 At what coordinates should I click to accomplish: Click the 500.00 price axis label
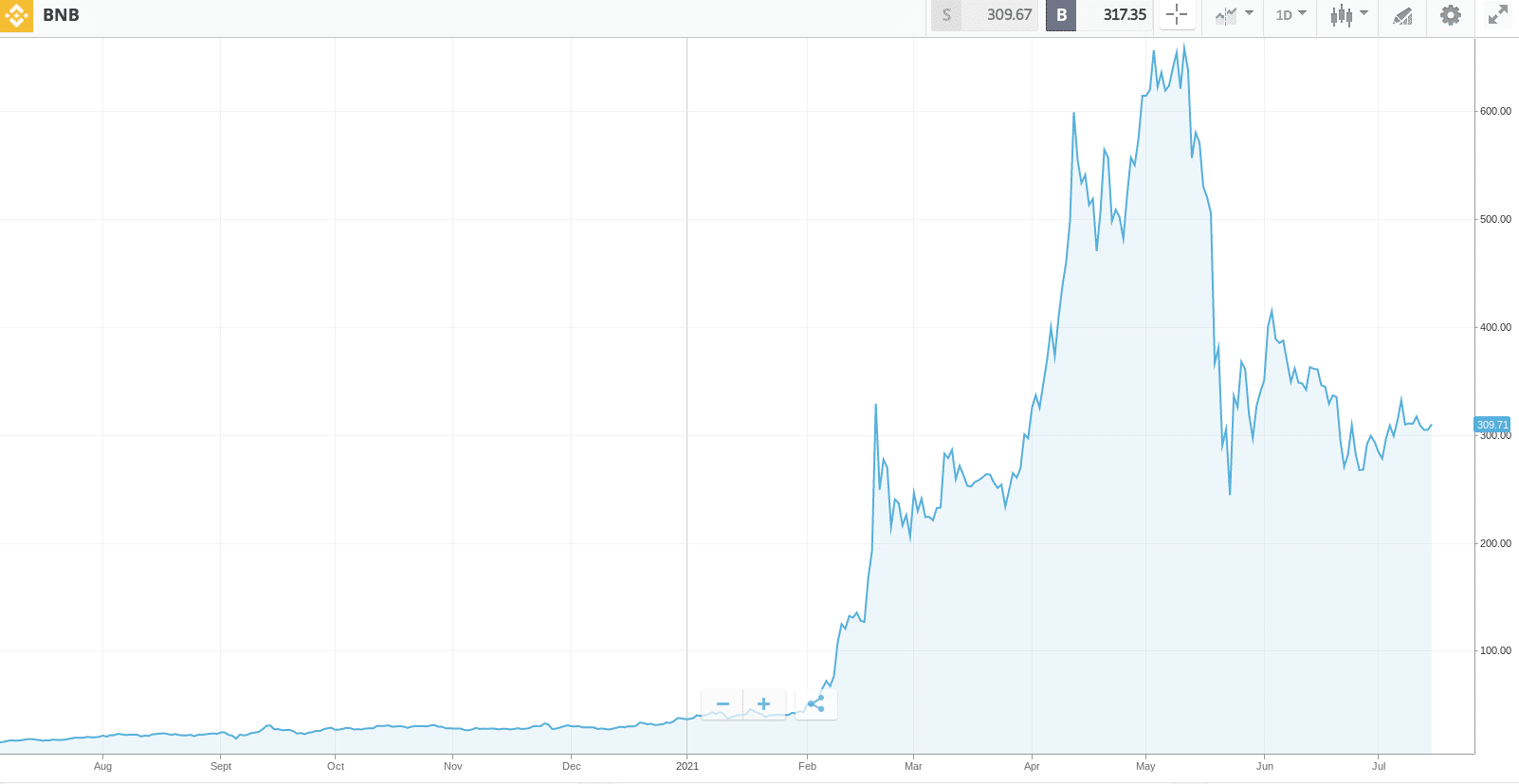point(1495,219)
